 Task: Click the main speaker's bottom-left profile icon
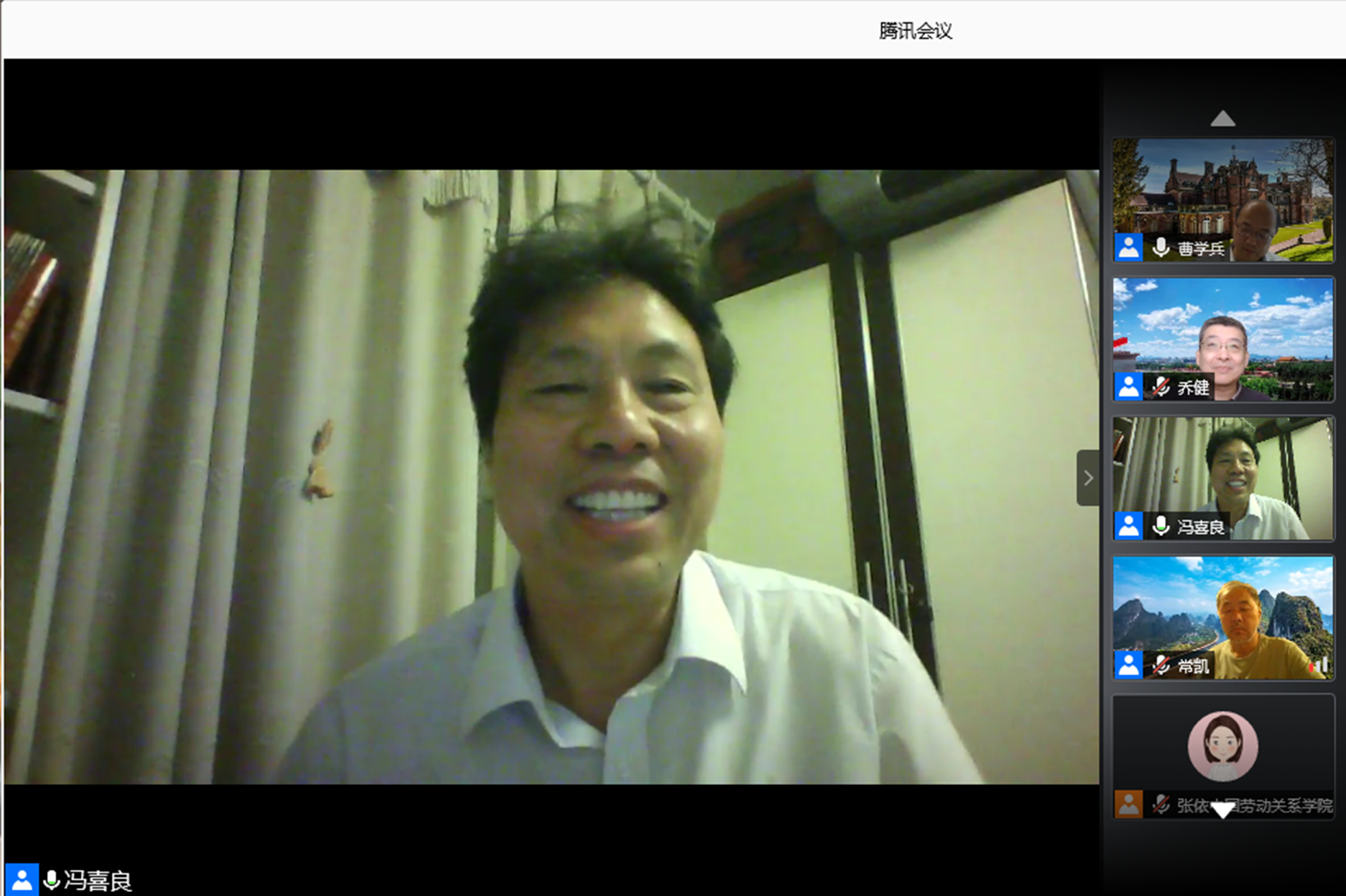coord(22,880)
